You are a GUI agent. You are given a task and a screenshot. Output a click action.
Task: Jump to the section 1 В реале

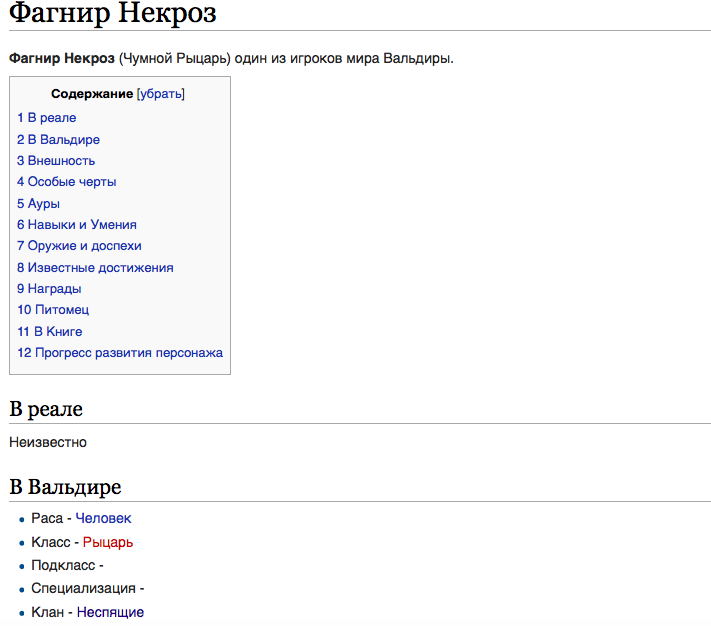46,118
